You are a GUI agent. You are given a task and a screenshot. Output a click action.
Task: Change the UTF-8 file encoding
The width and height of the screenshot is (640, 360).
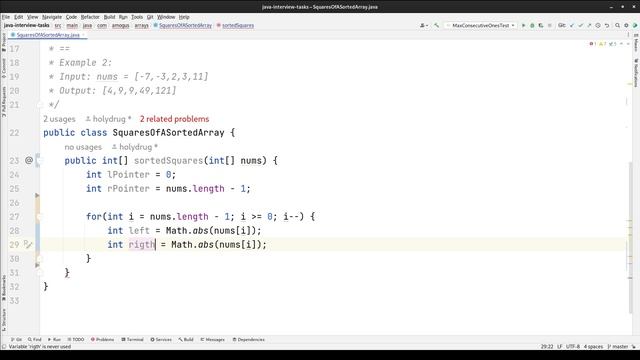pyautogui.click(x=573, y=347)
